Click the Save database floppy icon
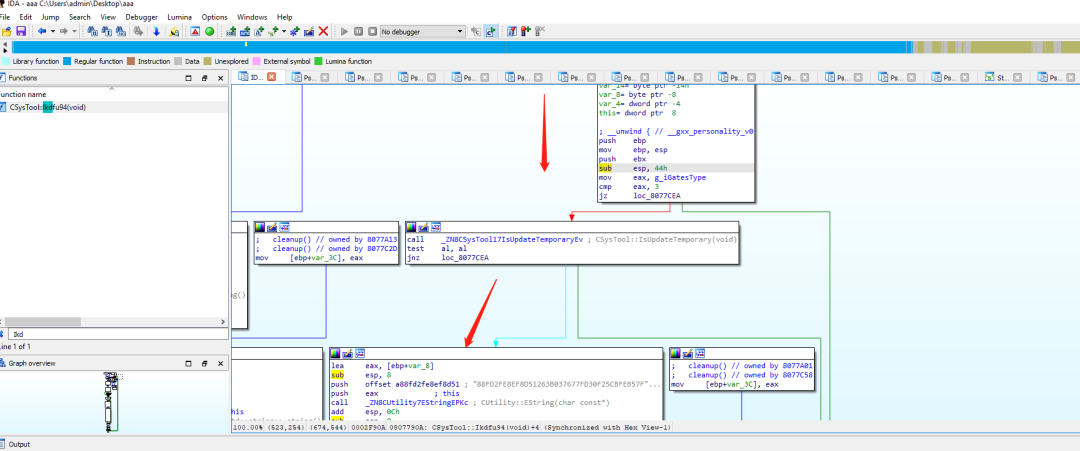This screenshot has width=1080, height=451. [x=21, y=31]
